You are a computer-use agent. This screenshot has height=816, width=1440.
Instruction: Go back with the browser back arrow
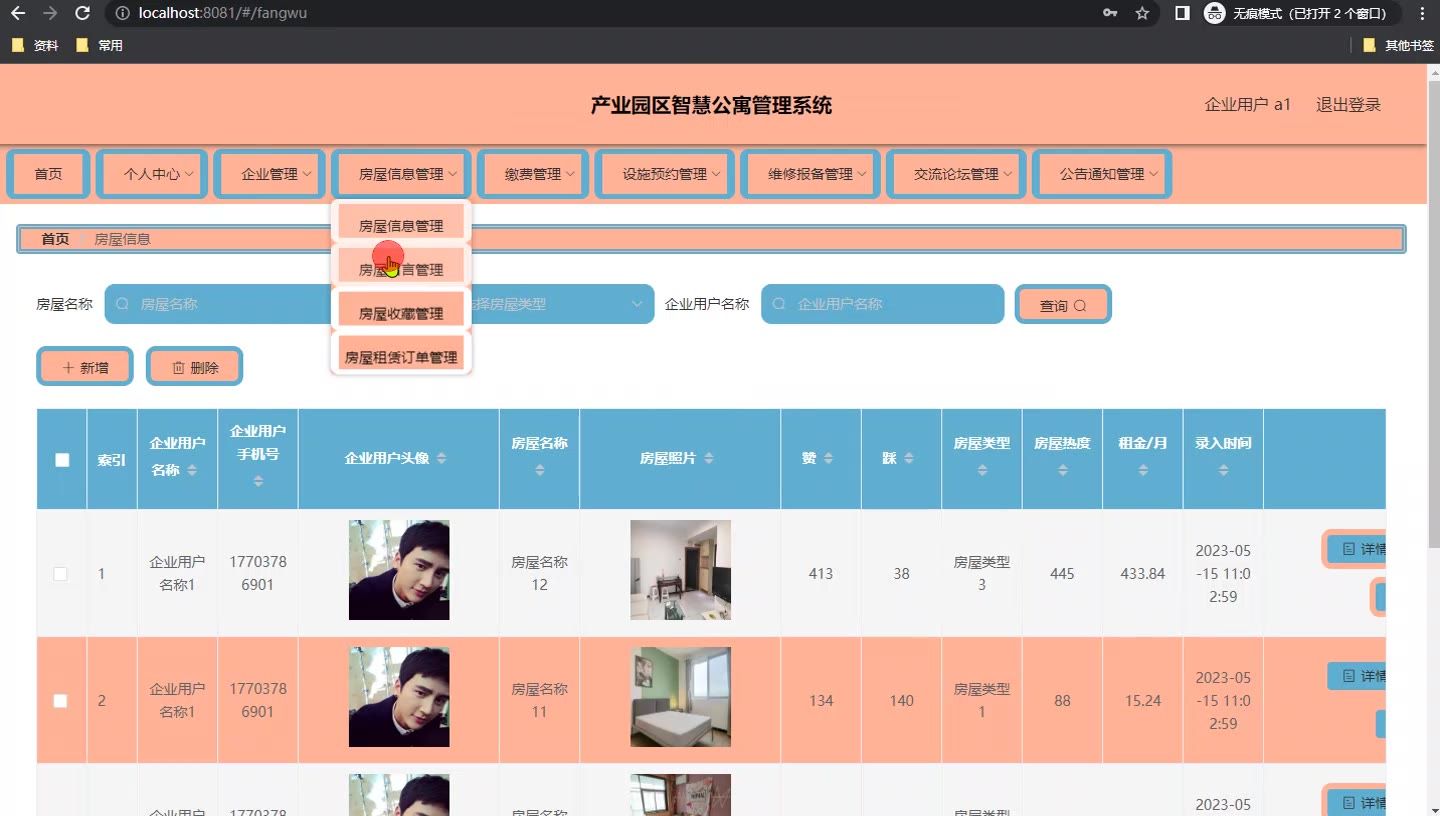click(x=17, y=13)
